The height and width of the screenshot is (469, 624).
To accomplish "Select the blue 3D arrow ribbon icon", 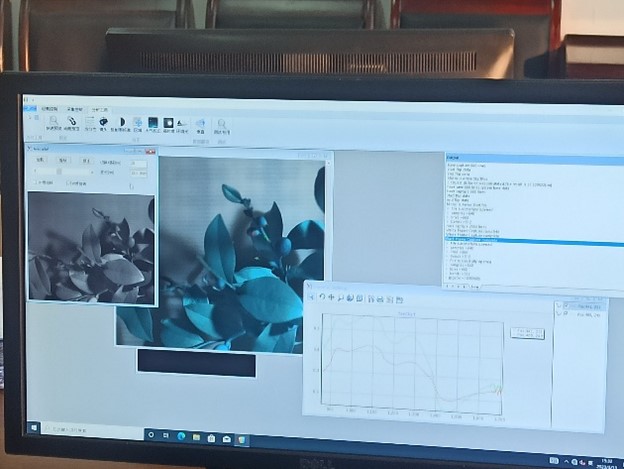I will [200, 124].
